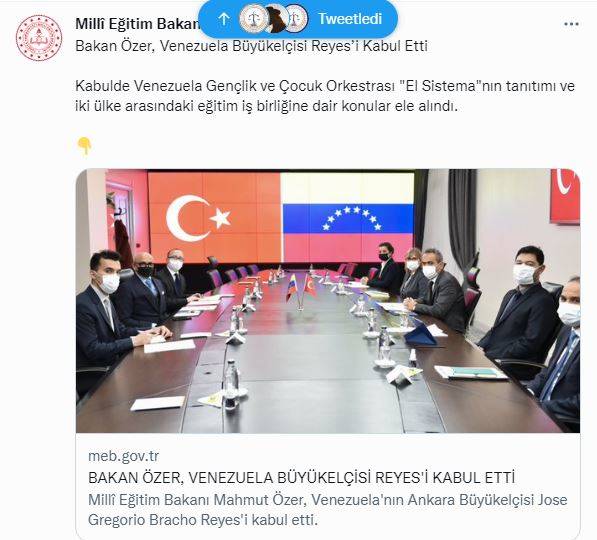The height and width of the screenshot is (540, 597).
Task: Open the Millî Eğitim Bakanlığı red emblem profile picture
Action: [x=38, y=38]
